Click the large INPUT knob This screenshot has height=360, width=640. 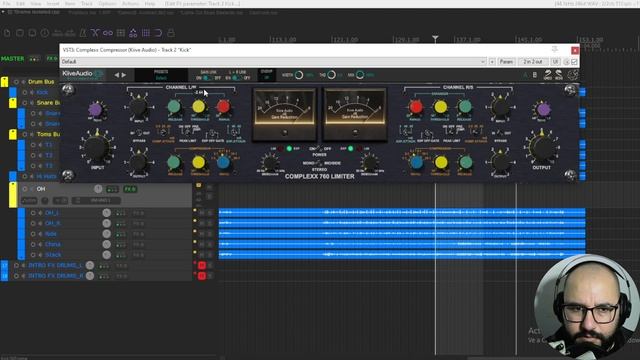[97, 148]
